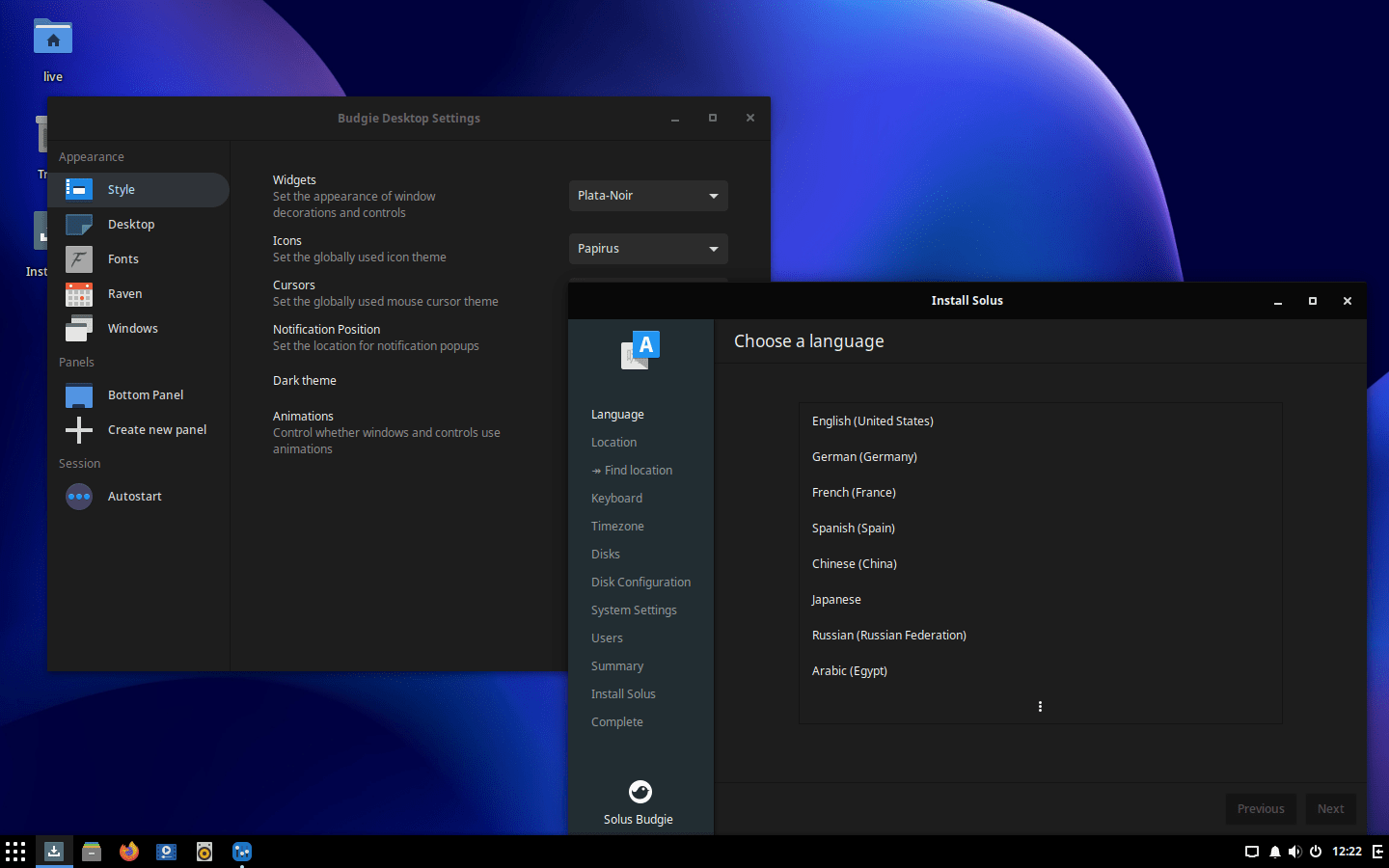Choose French (France) language
The image size is (1389, 868).
[1040, 493]
